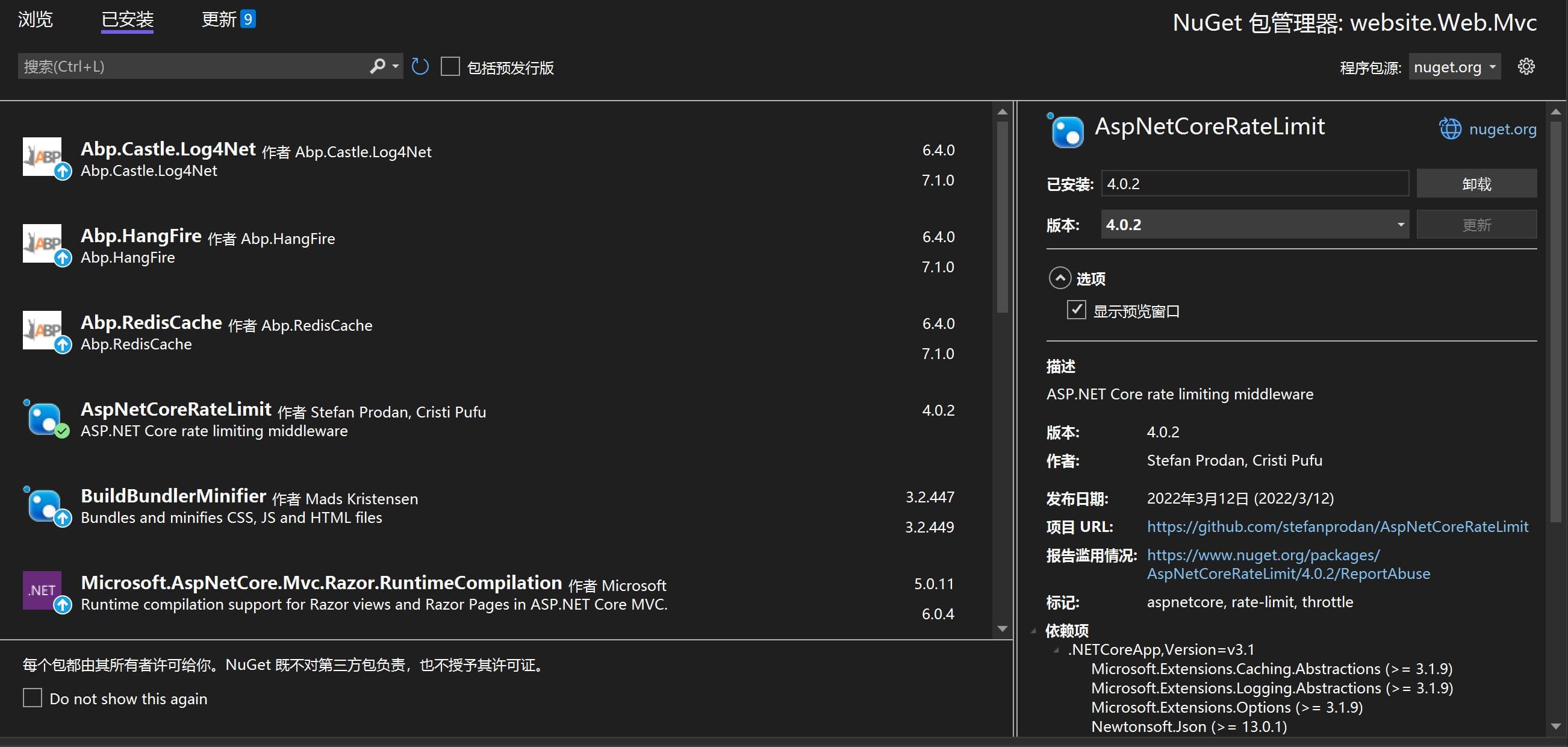Click the .NET icon of Razor.RuntimeCompilation
The height and width of the screenshot is (747, 1568).
tap(43, 590)
